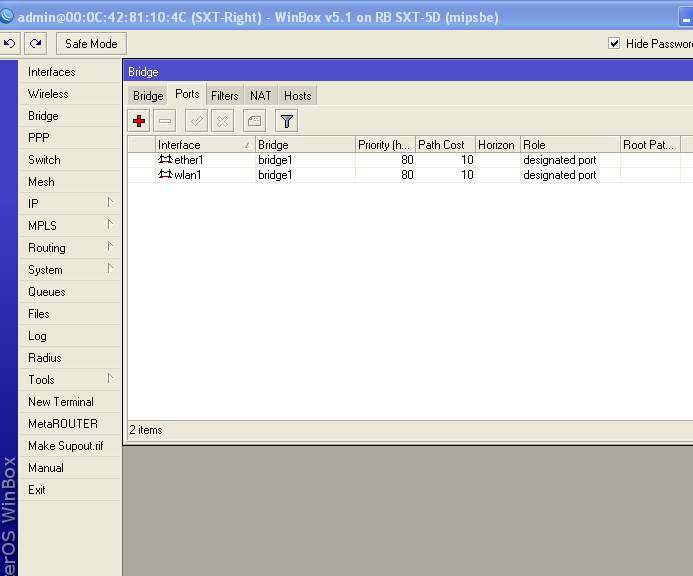693x576 pixels.
Task: Open the Hosts tab
Action: pyautogui.click(x=297, y=95)
